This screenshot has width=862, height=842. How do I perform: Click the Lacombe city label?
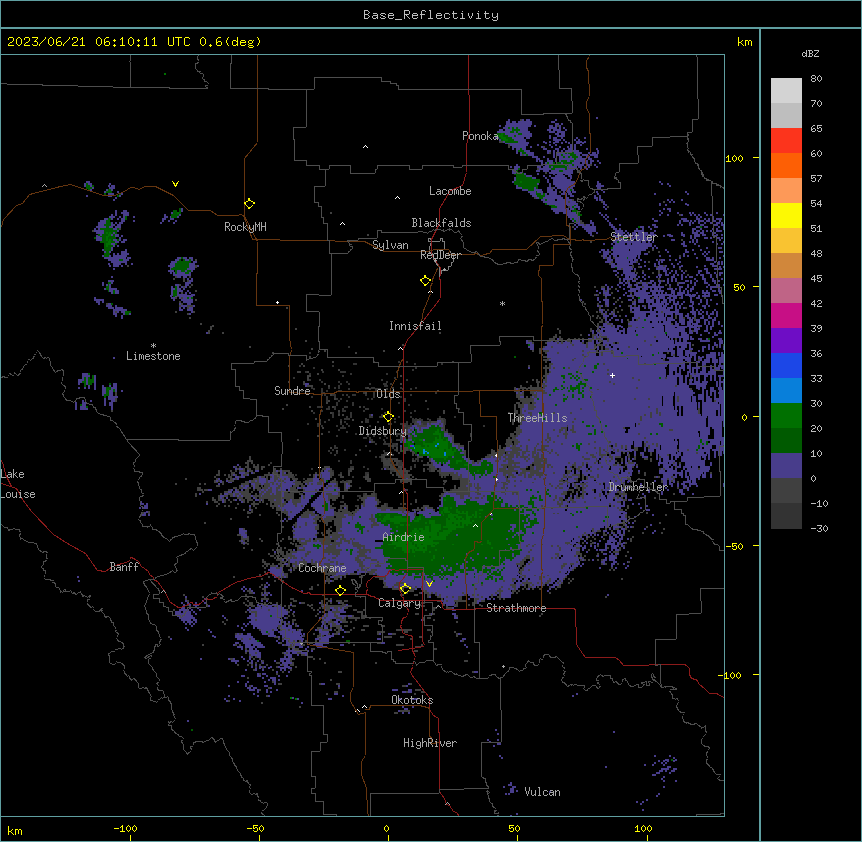450,191
